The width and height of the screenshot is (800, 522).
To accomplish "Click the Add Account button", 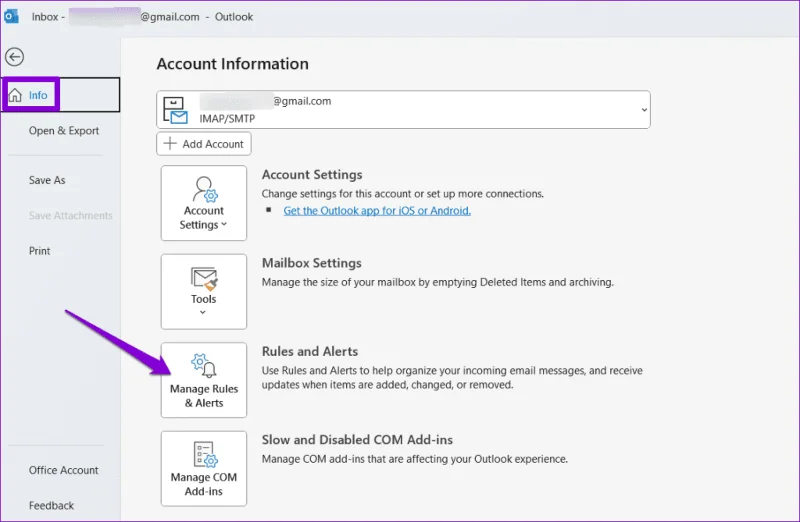I will pos(204,143).
